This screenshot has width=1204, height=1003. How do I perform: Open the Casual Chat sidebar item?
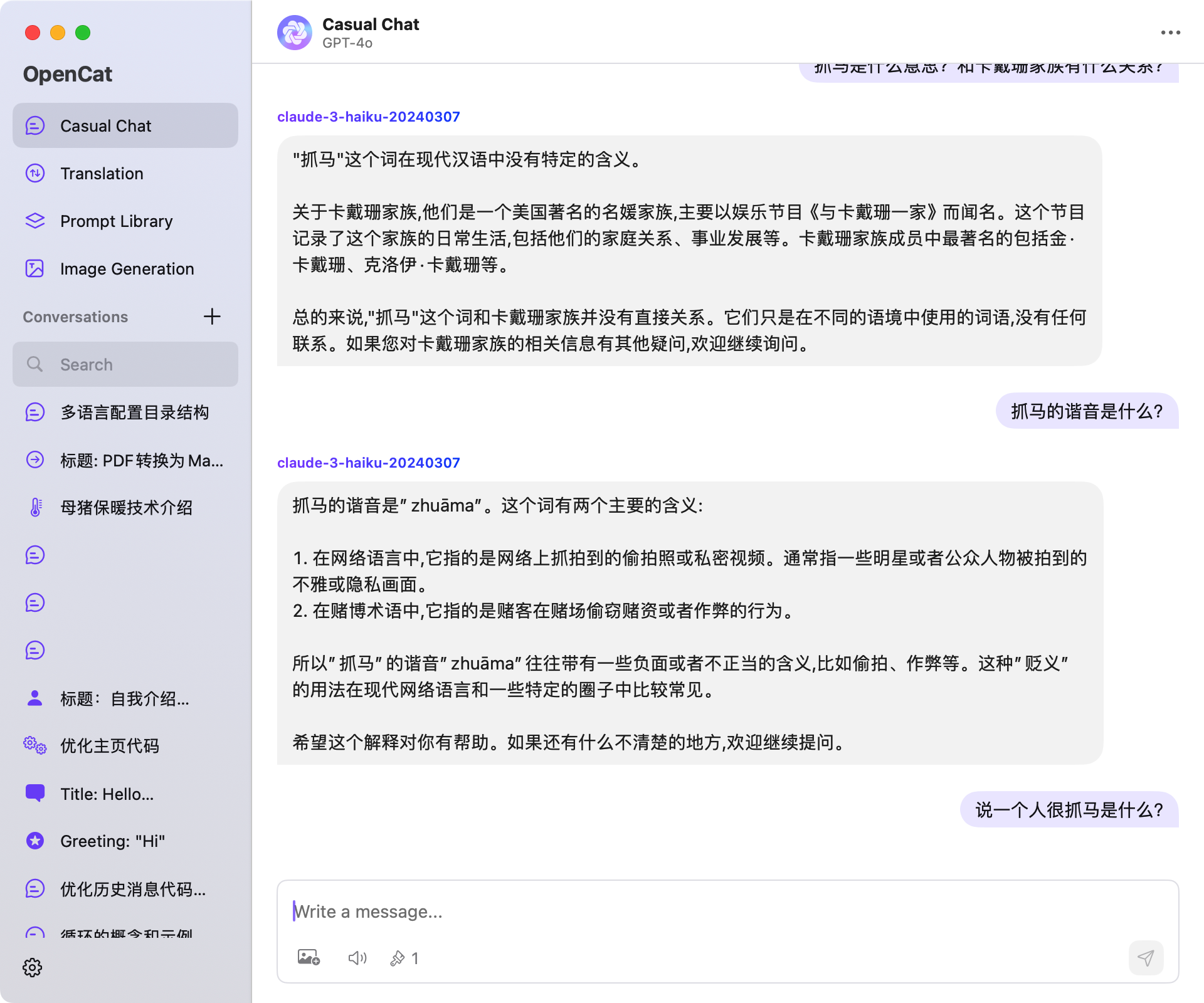(x=125, y=125)
